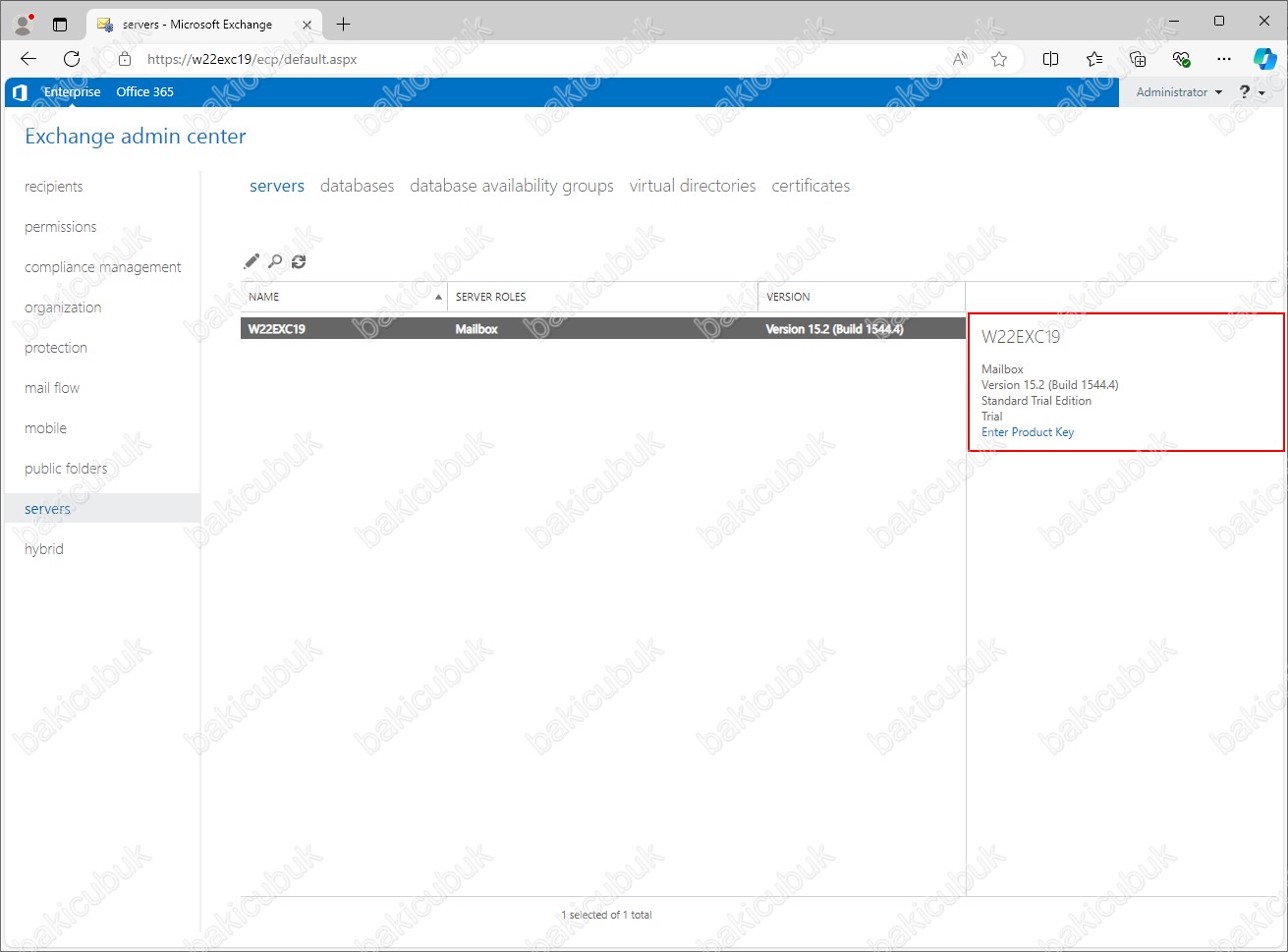Open the virtual directories tab
The height and width of the screenshot is (952, 1288).
coord(693,186)
